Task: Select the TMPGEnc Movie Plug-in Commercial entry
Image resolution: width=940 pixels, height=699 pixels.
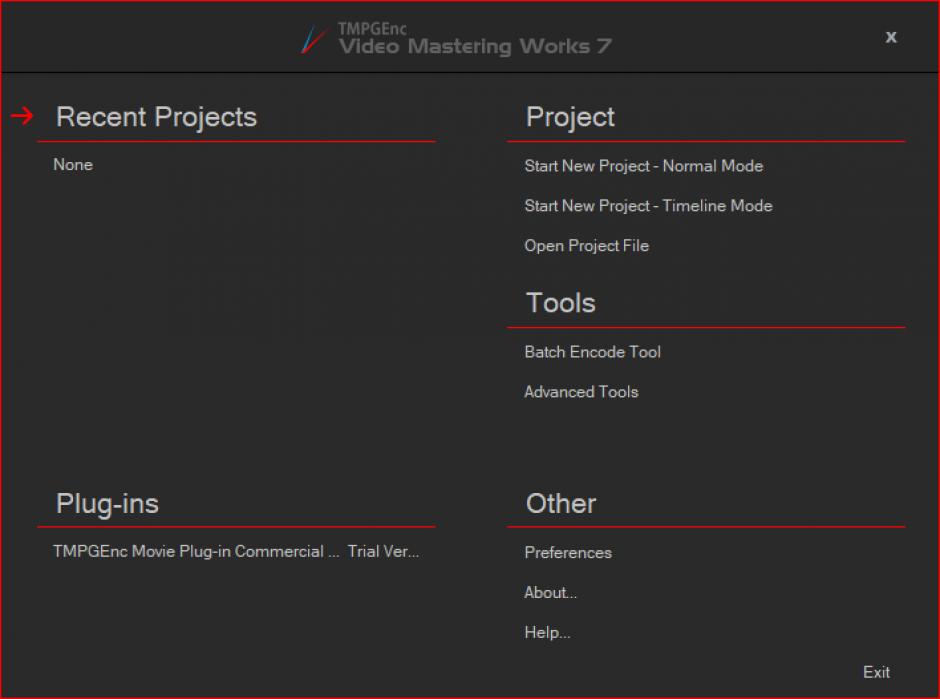Action: tap(196, 552)
